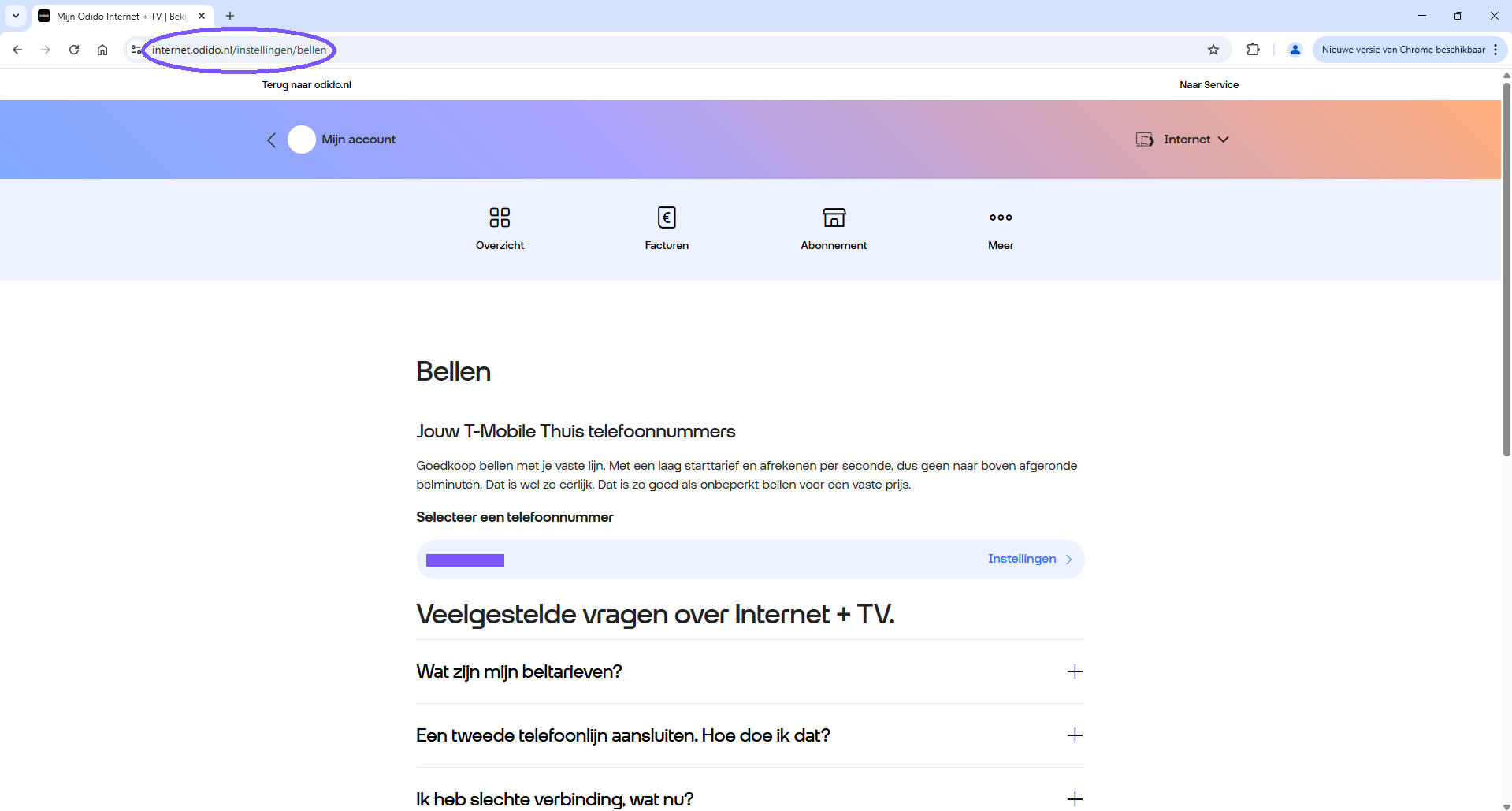Select the Meer menu label

click(1001, 245)
